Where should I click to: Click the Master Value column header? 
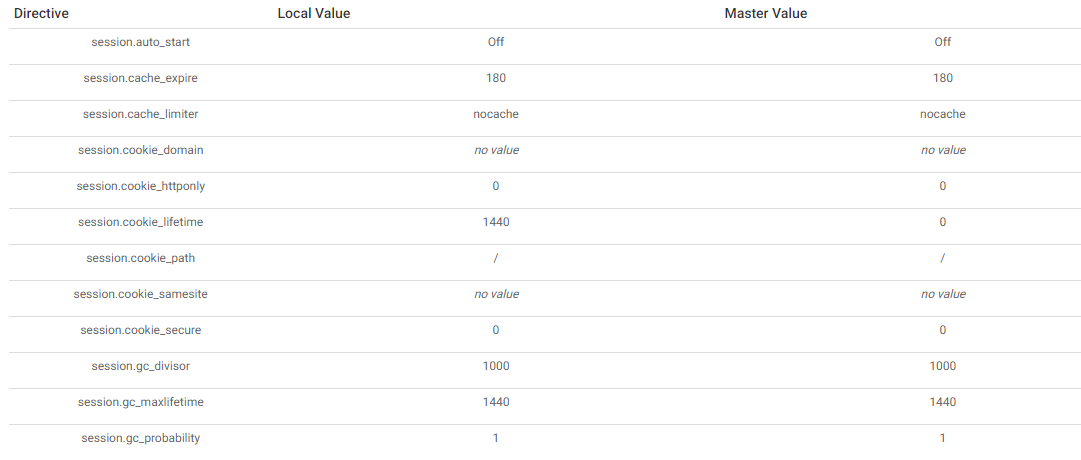click(765, 14)
